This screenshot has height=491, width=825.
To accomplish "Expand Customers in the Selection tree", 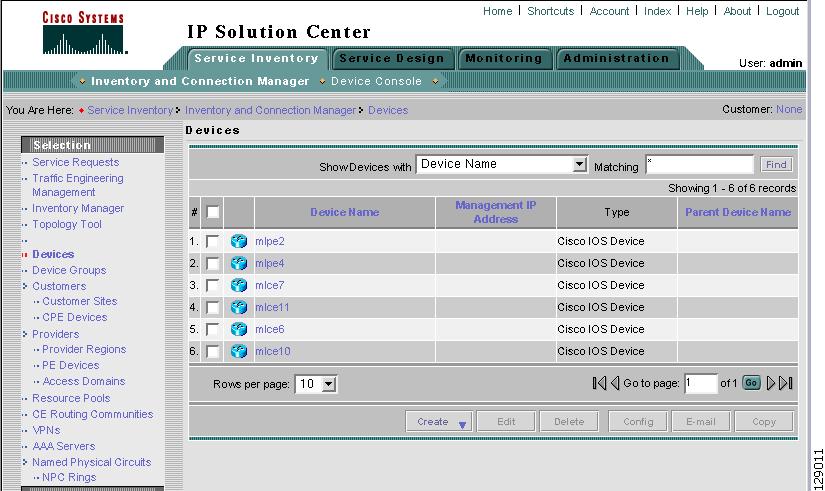I will (25, 286).
